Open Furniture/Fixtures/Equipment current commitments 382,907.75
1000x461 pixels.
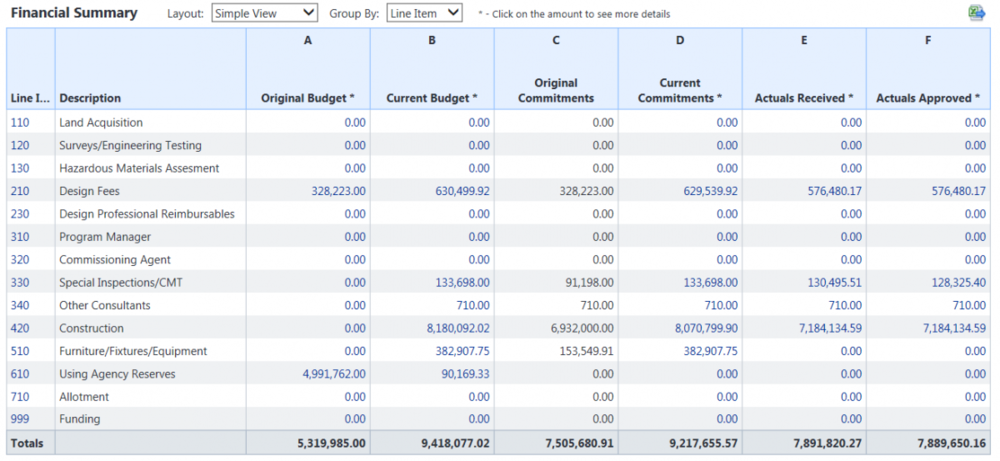710,351
